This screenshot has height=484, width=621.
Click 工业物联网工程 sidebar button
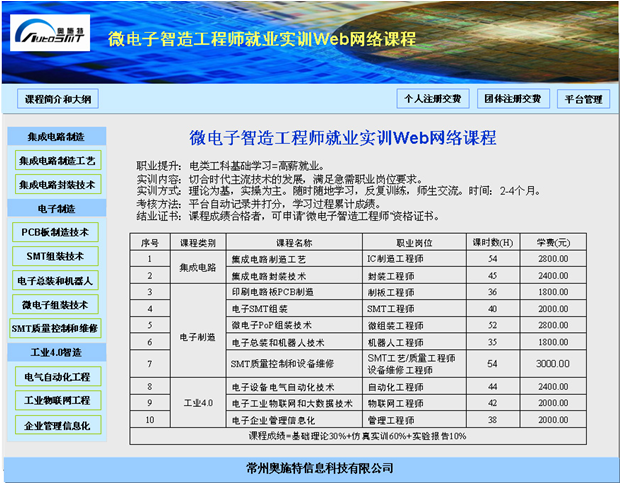pos(56,400)
